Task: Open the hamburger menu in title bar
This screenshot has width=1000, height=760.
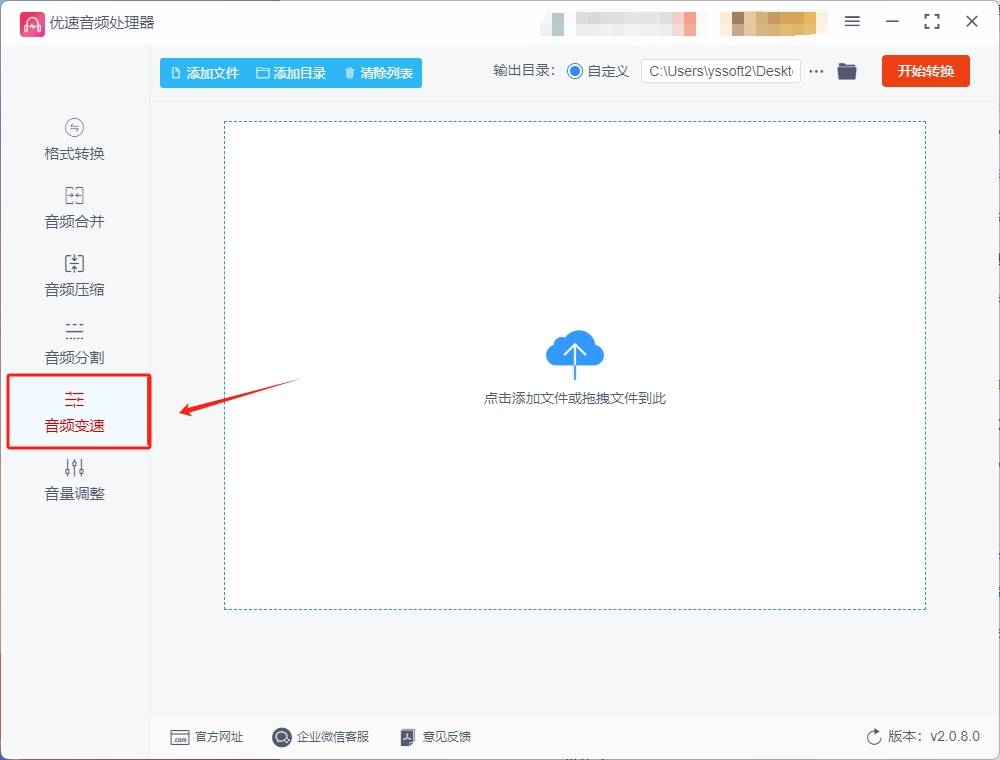Action: coord(852,22)
